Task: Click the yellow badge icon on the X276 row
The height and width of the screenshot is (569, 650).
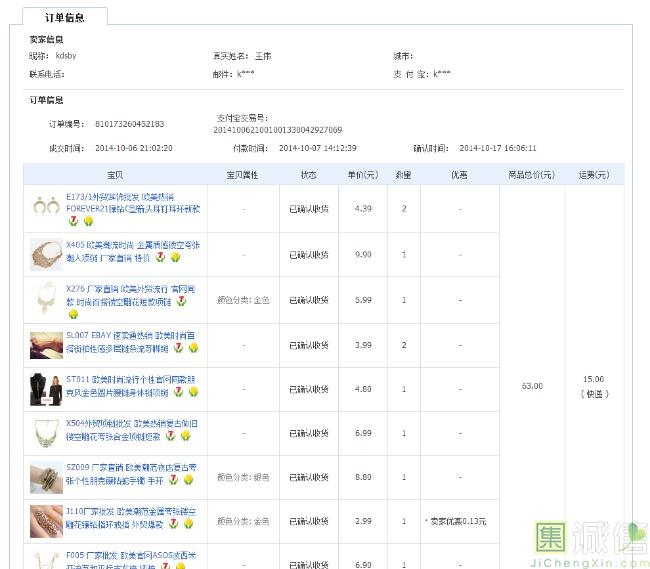Action: click(x=74, y=313)
